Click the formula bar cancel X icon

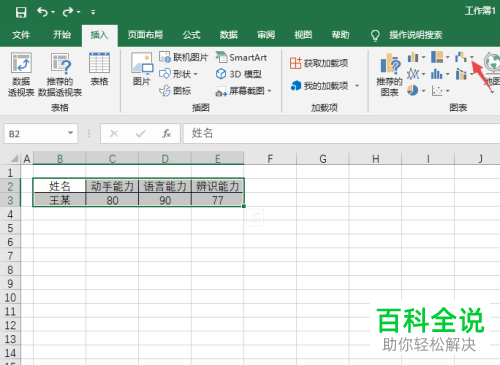click(x=114, y=134)
